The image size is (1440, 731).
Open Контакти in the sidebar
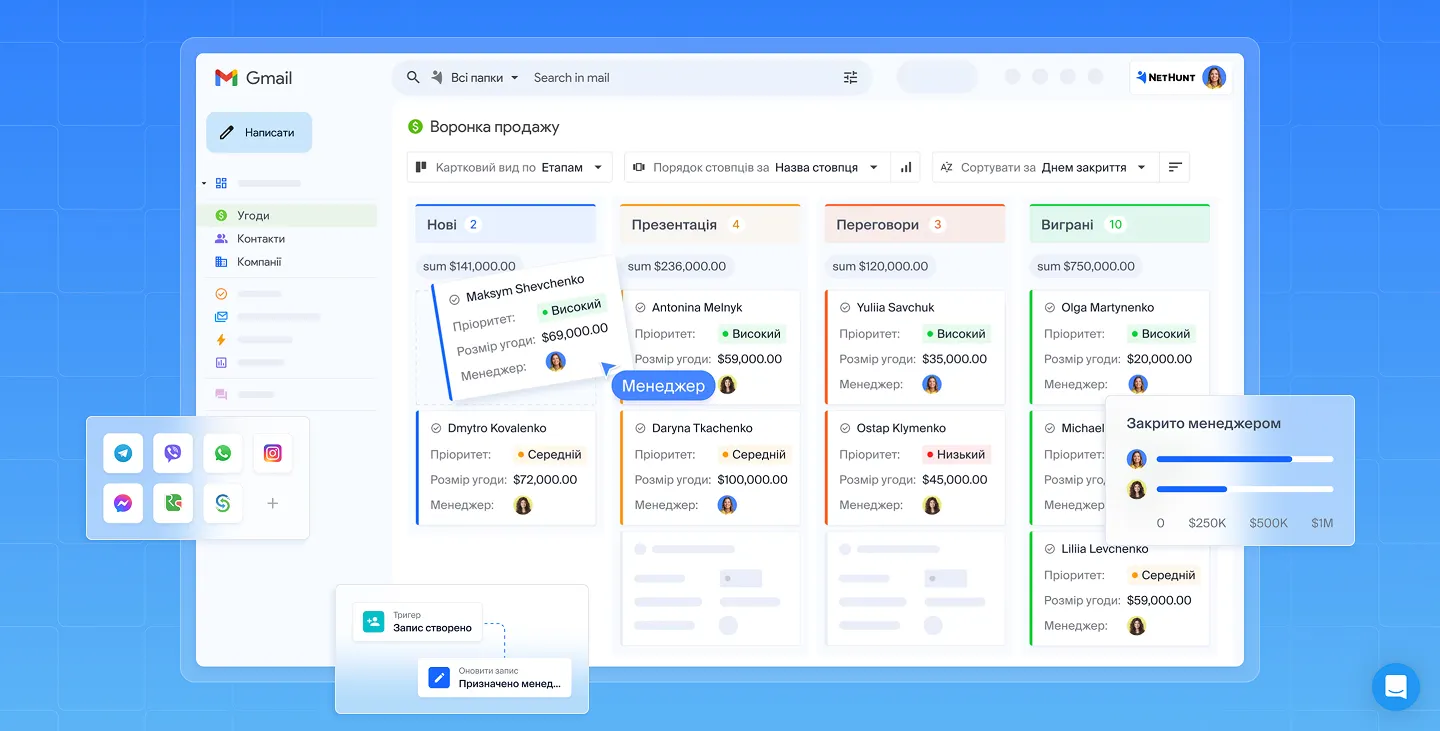(x=261, y=239)
